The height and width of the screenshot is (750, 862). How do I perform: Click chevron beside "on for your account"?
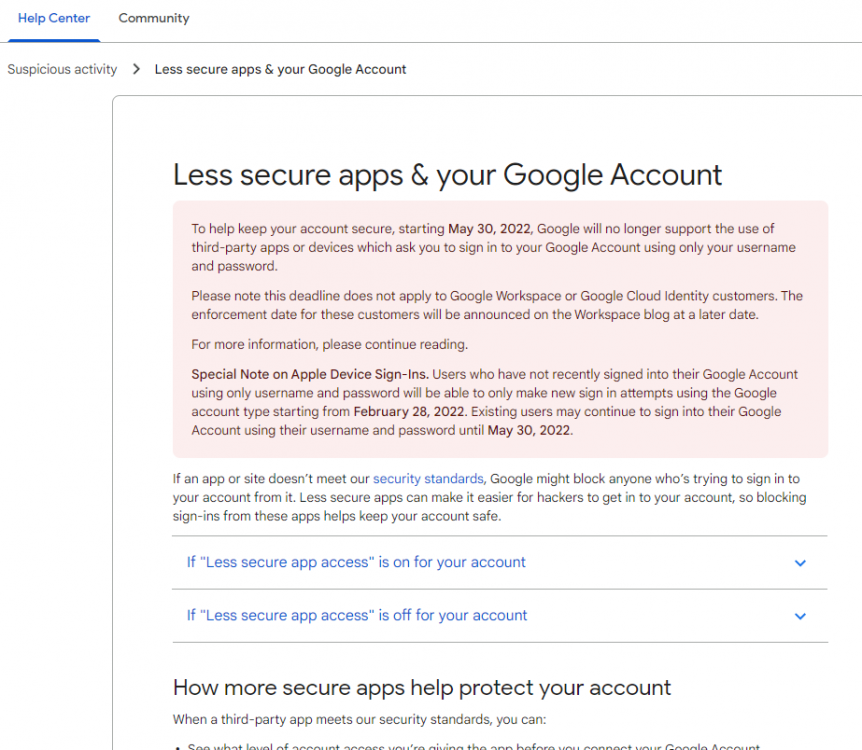tap(800, 563)
